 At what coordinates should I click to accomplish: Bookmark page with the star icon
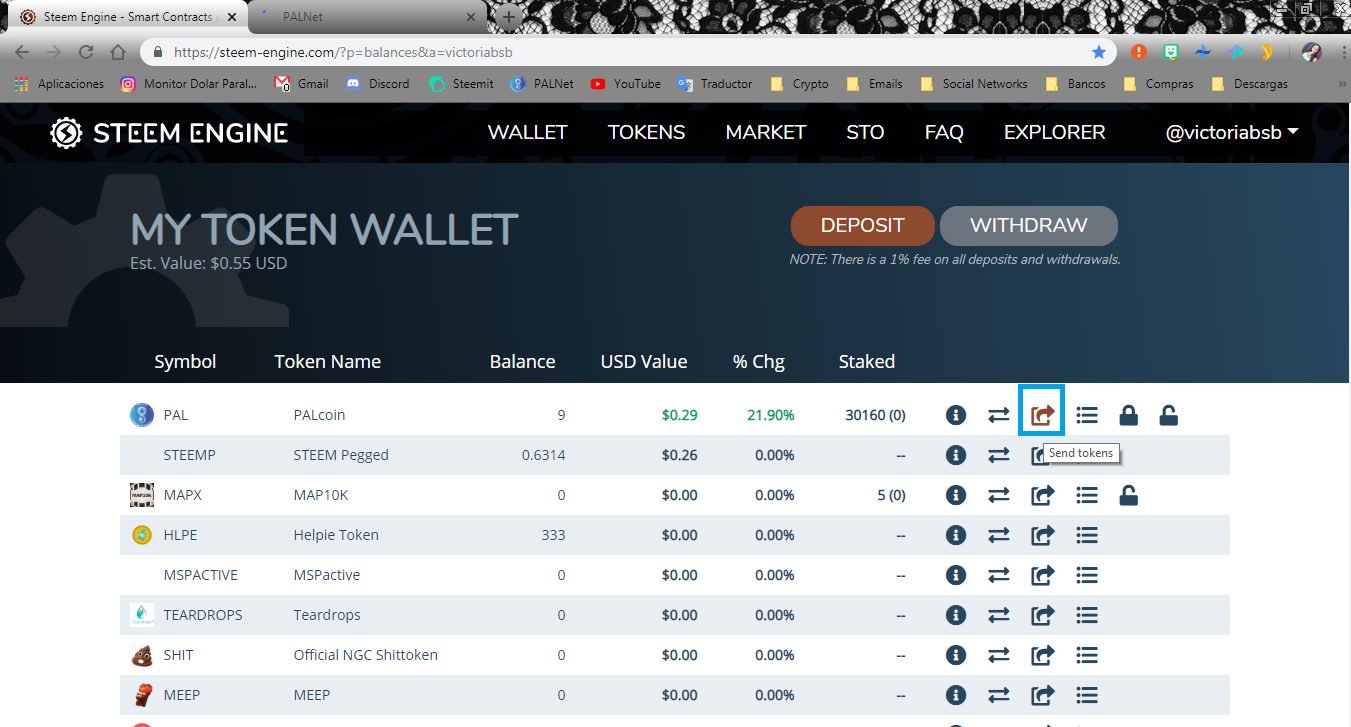(x=1099, y=52)
